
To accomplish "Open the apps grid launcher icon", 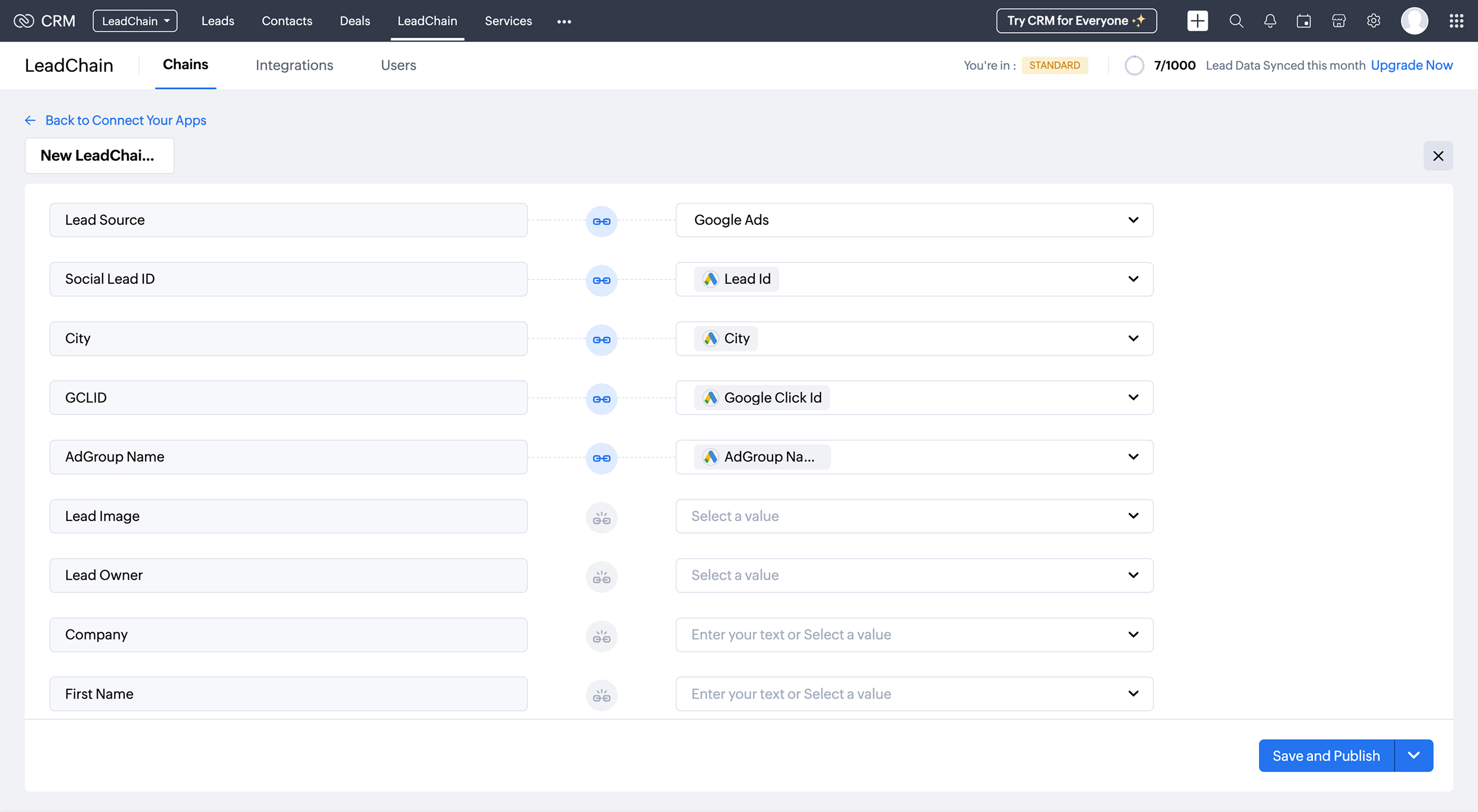I will [x=1456, y=21].
